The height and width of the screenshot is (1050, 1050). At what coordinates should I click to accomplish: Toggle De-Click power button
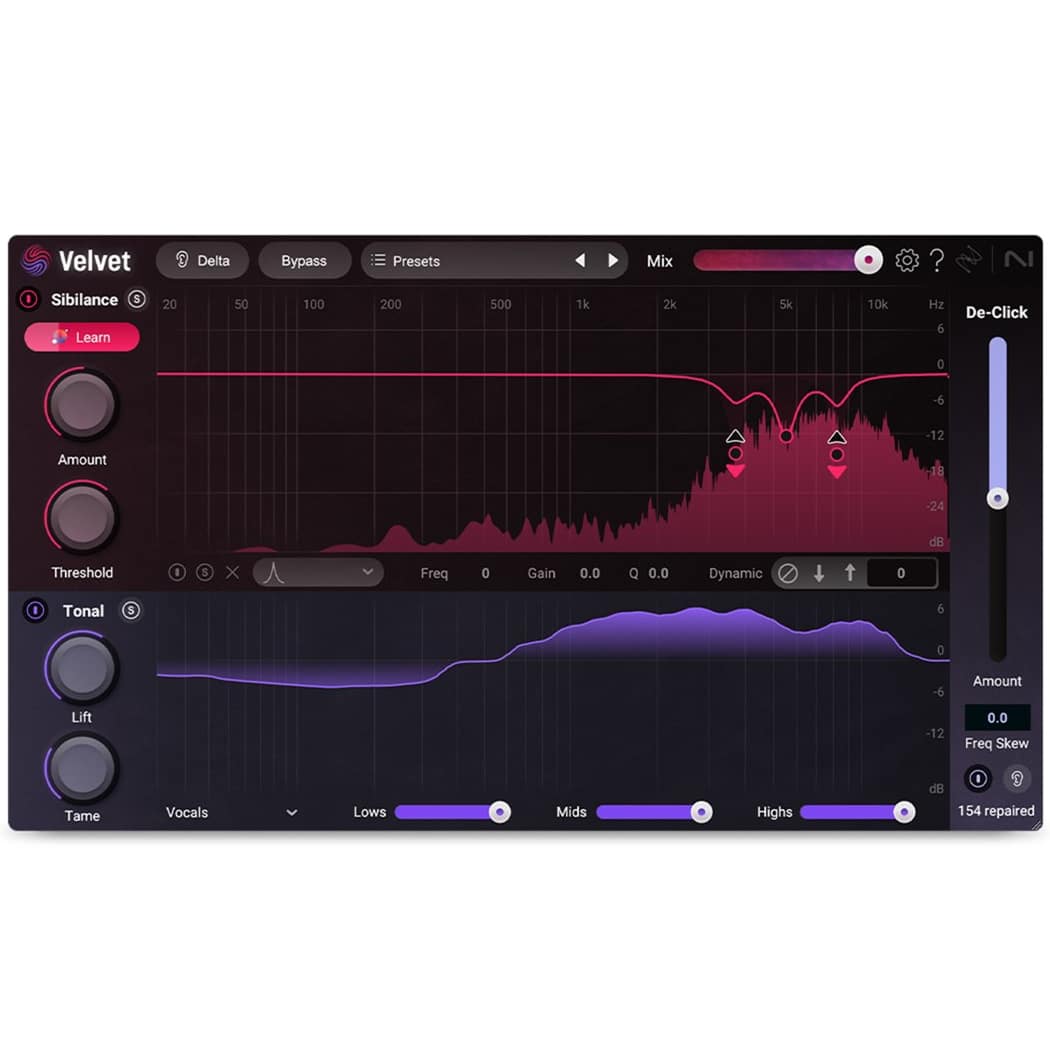pyautogui.click(x=978, y=778)
